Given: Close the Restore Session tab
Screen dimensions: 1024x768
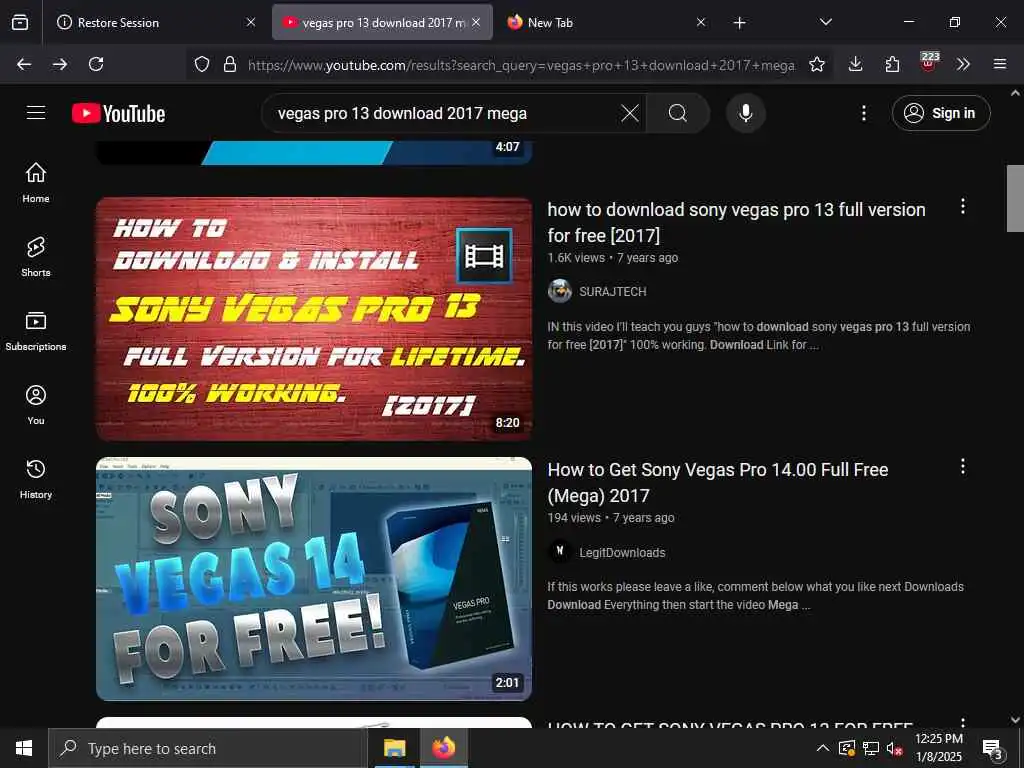Looking at the screenshot, I should pyautogui.click(x=251, y=22).
